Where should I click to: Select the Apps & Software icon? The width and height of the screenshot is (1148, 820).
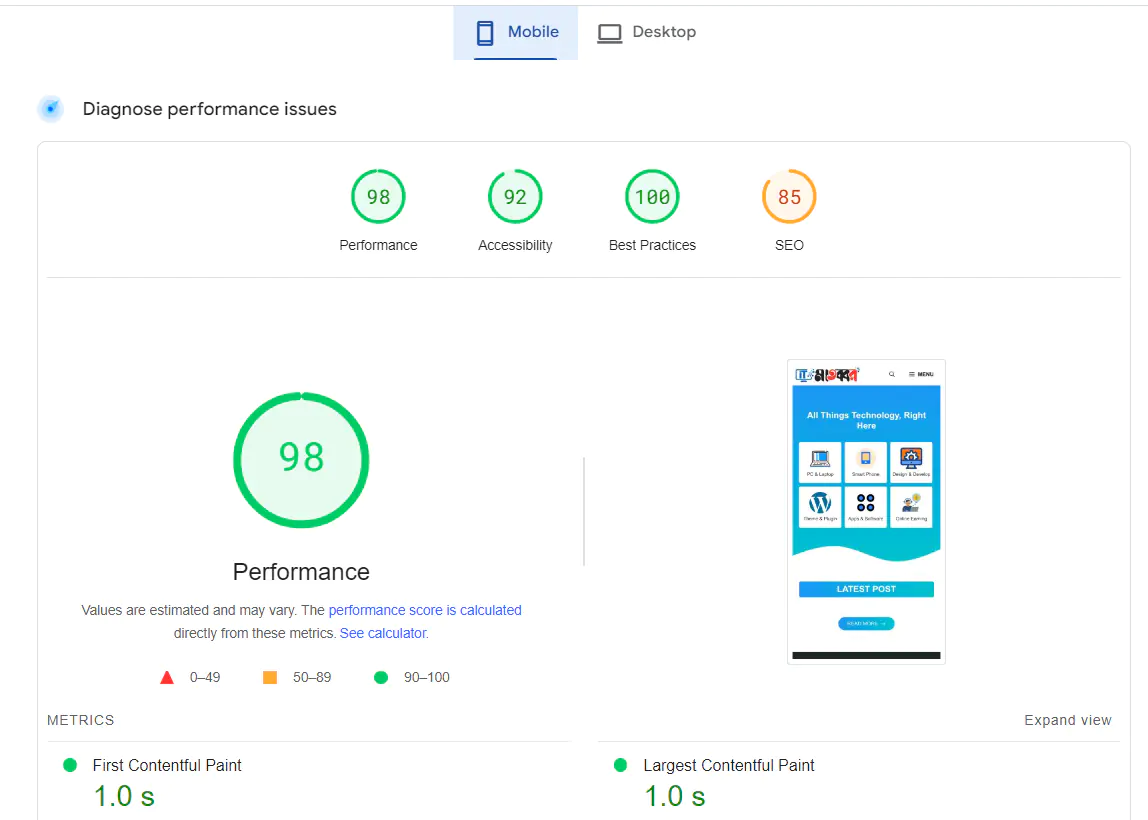866,503
